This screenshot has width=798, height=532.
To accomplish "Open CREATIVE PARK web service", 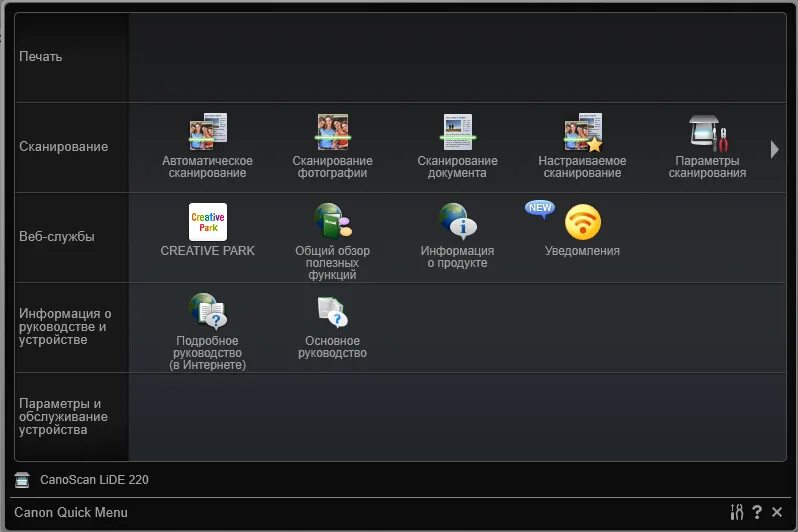I will click(x=208, y=229).
